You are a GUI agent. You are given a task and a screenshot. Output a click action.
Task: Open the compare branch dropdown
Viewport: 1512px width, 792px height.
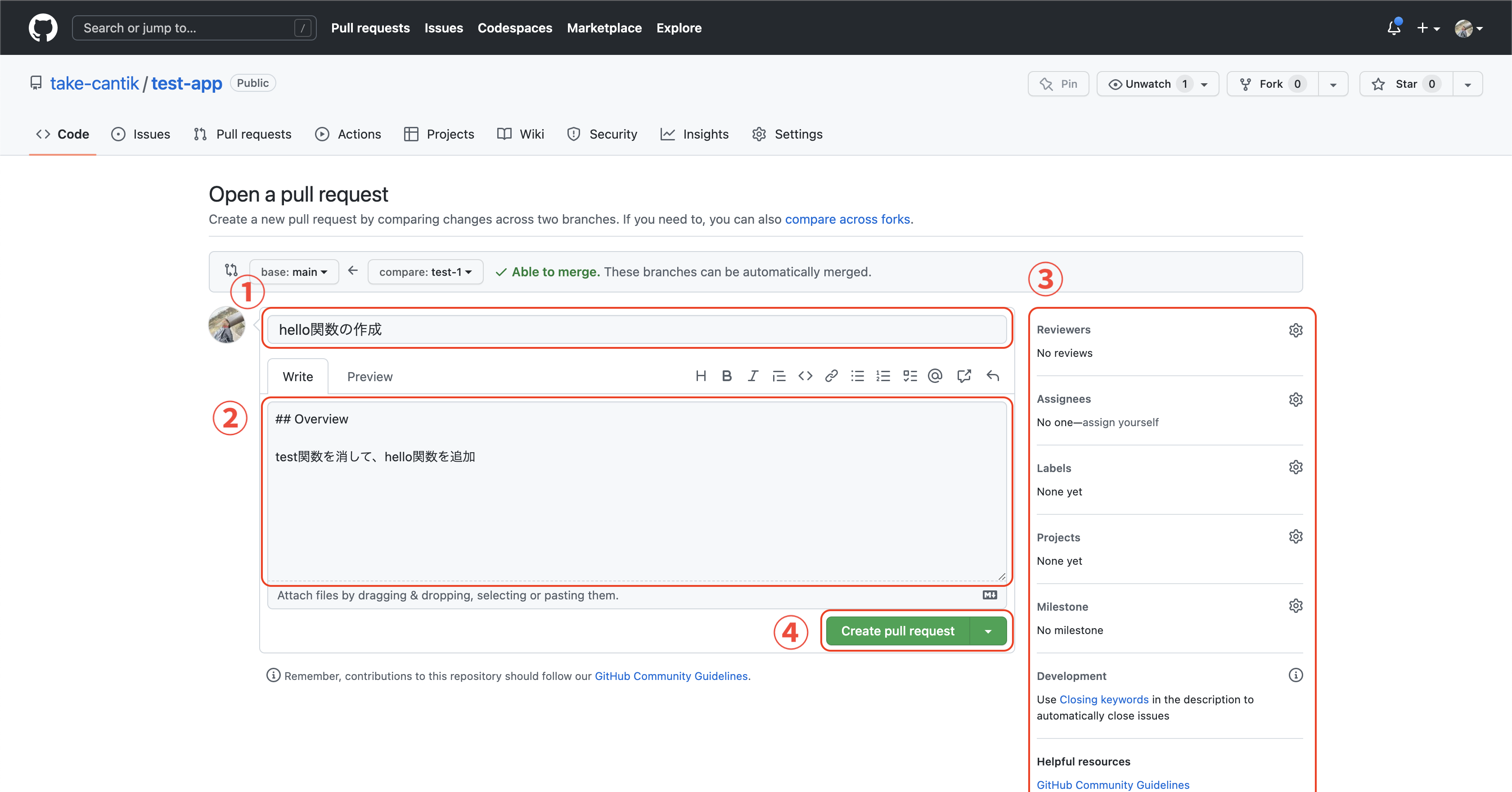[425, 271]
